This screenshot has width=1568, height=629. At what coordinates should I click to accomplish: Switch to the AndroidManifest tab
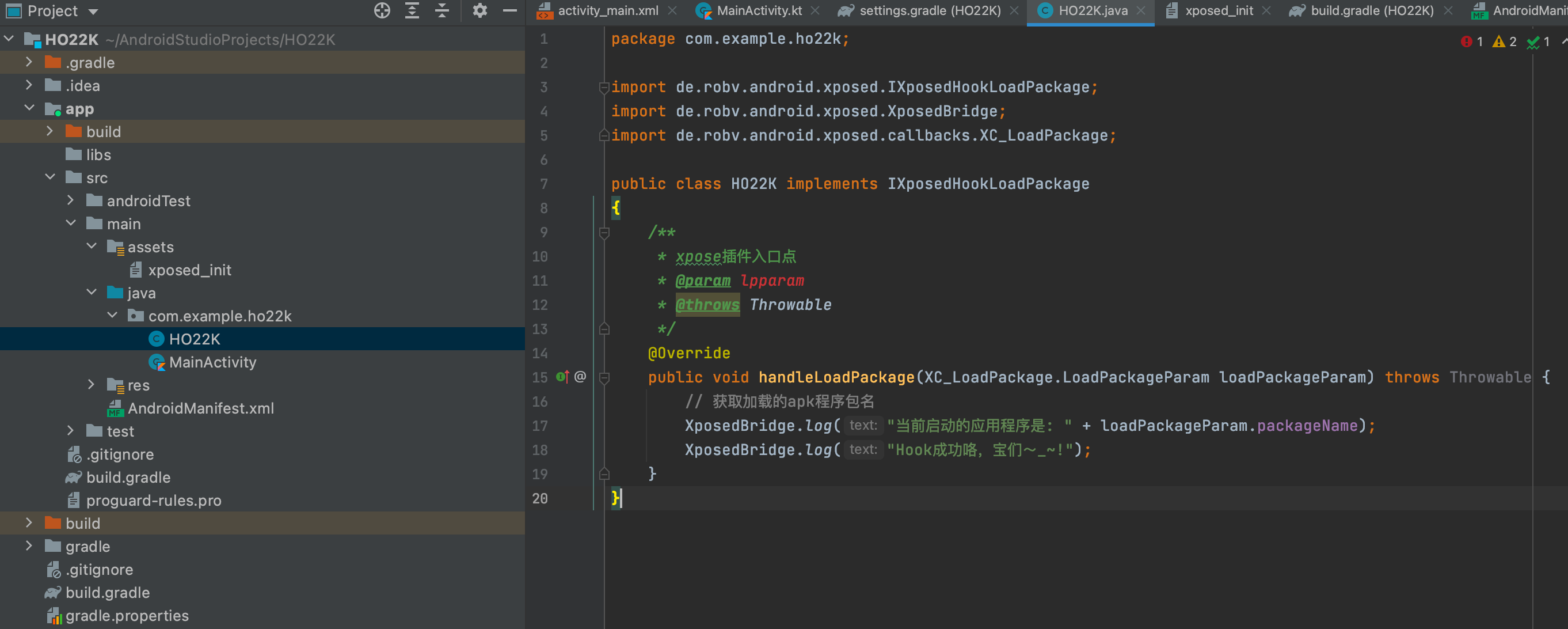1519,10
